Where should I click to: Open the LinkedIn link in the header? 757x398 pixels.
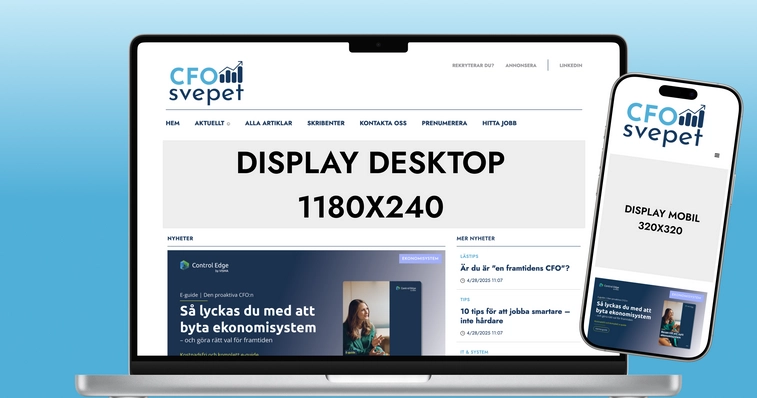(x=571, y=65)
